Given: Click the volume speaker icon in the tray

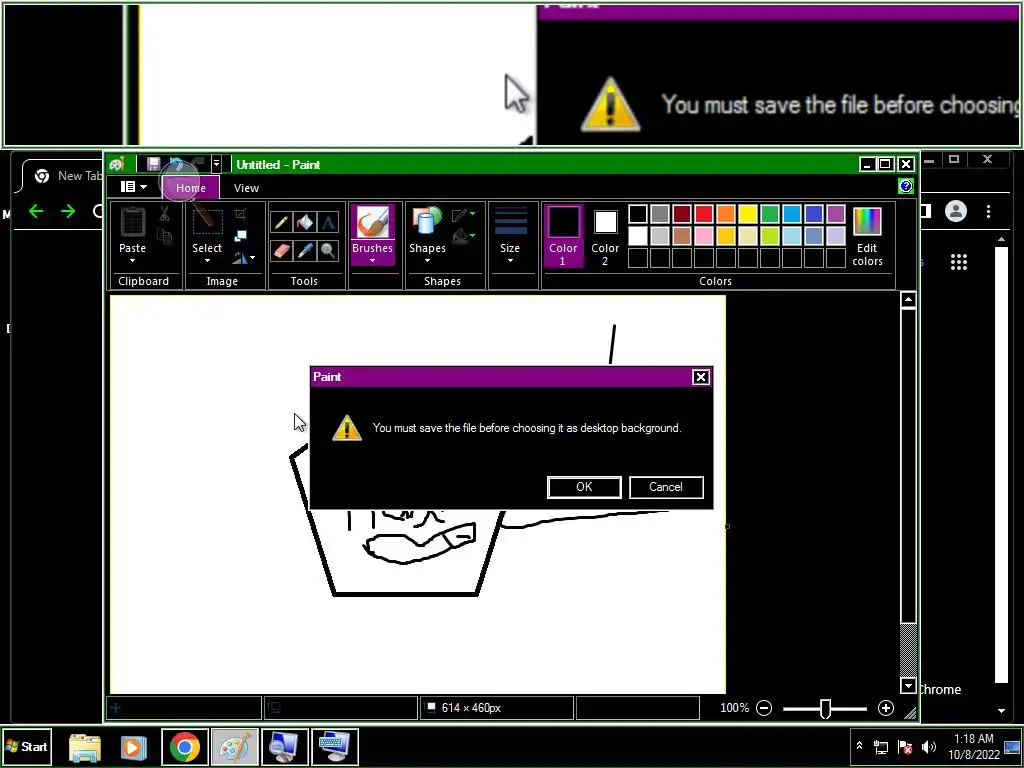Looking at the screenshot, I should (x=928, y=746).
